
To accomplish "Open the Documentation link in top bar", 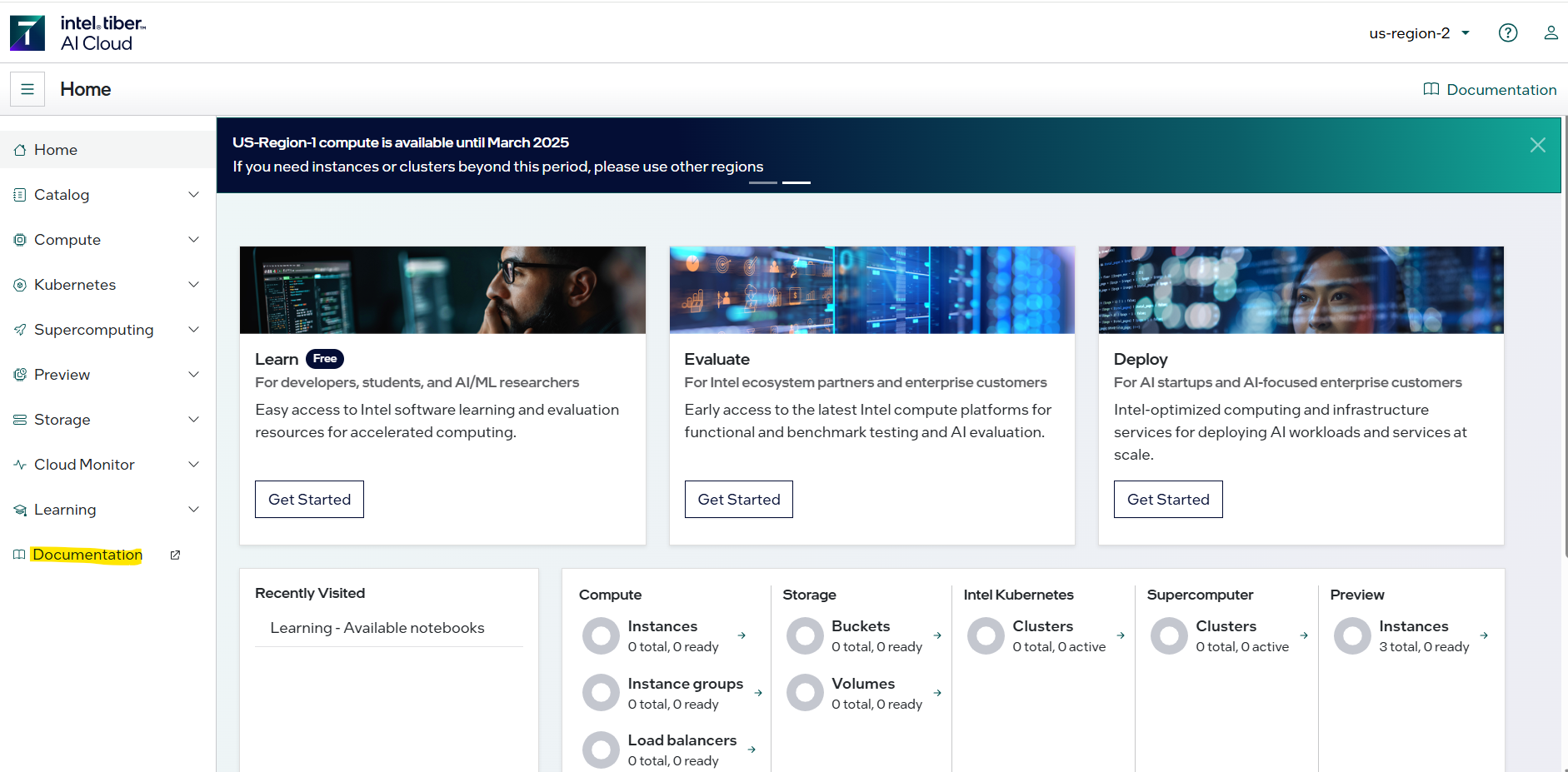I will [x=1490, y=89].
